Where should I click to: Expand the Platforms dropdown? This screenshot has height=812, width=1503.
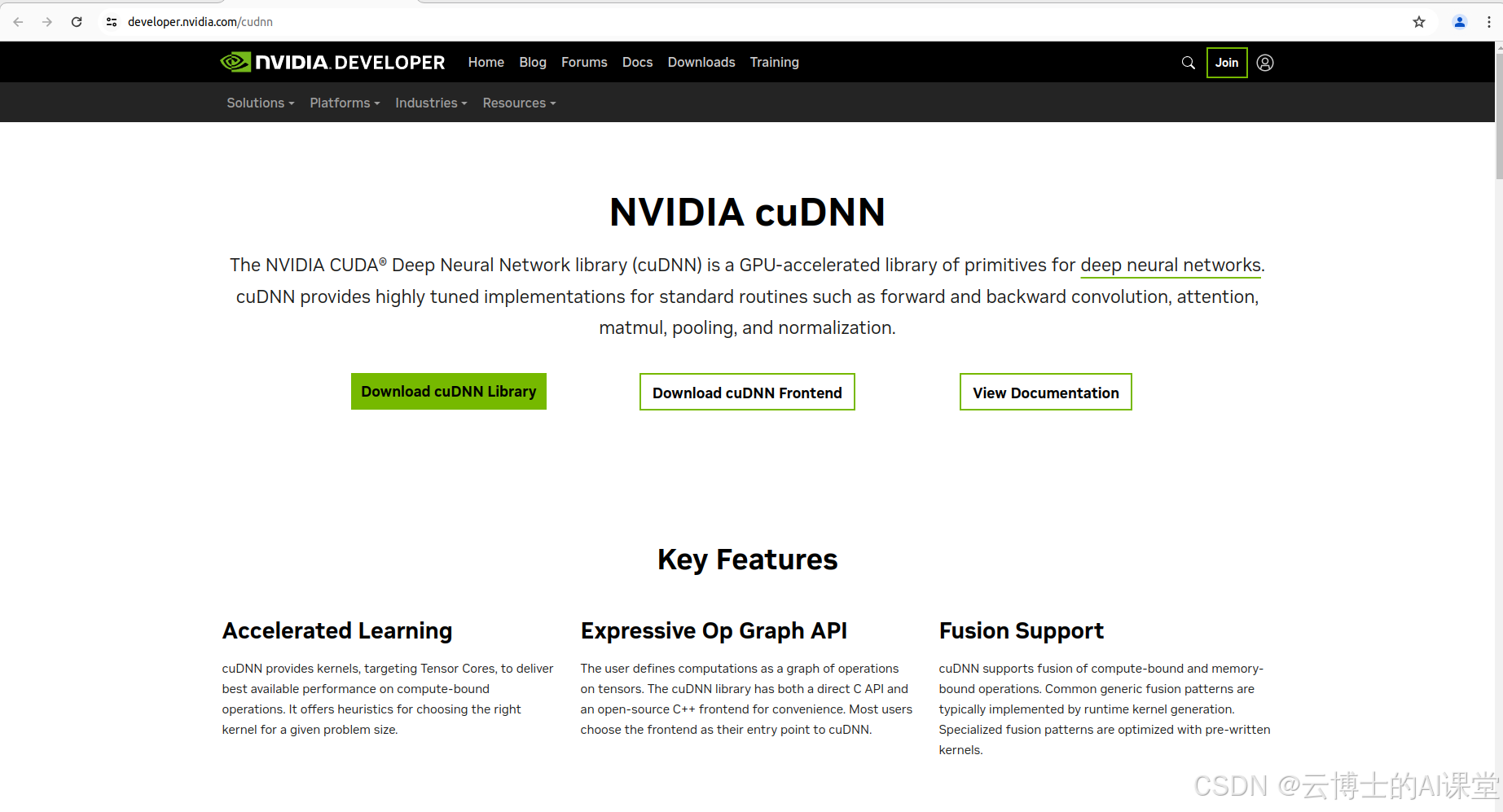click(x=345, y=103)
